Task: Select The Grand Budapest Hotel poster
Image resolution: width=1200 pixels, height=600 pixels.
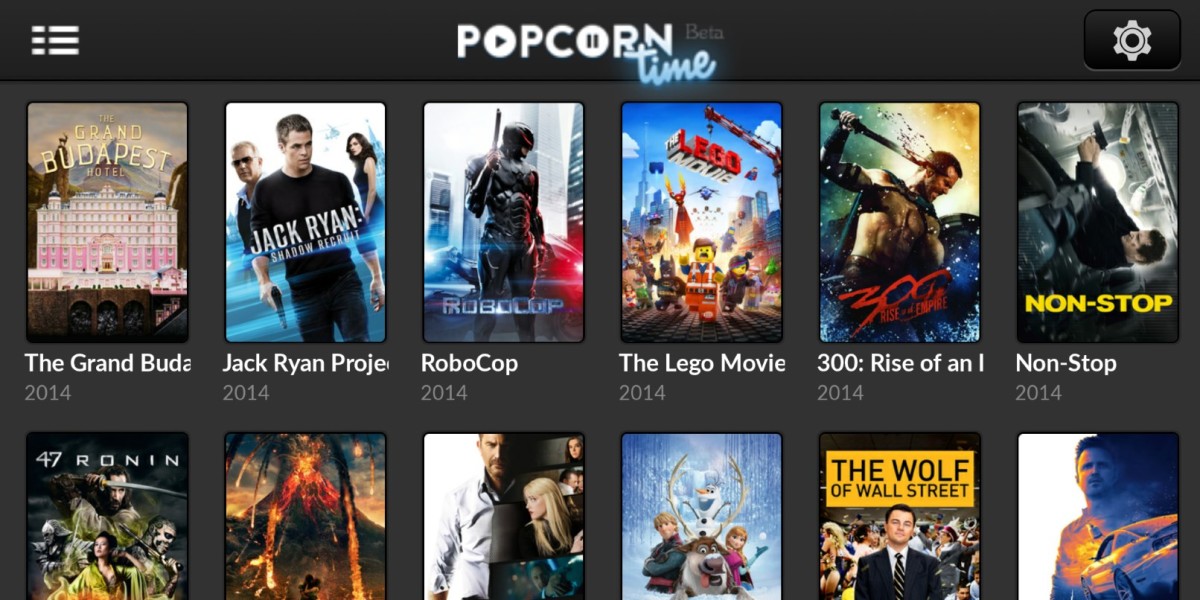Action: click(x=107, y=222)
